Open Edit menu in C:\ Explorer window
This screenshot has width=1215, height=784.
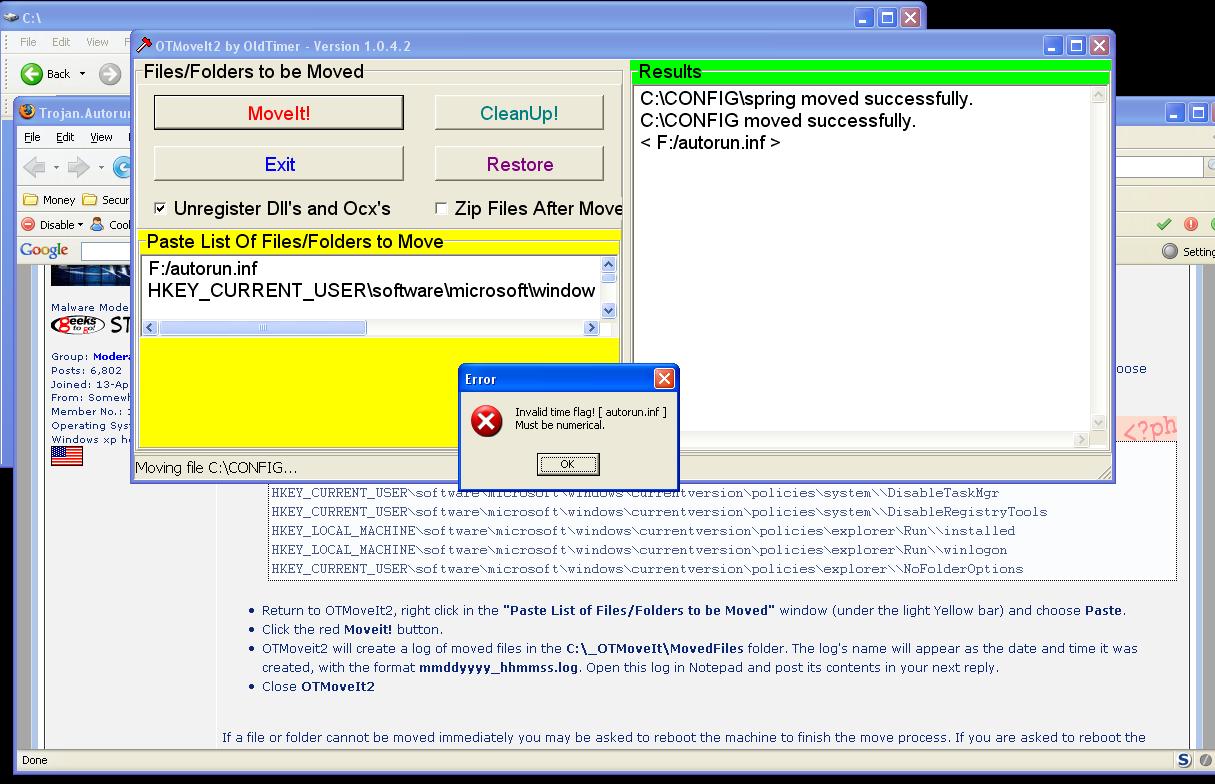[x=62, y=42]
